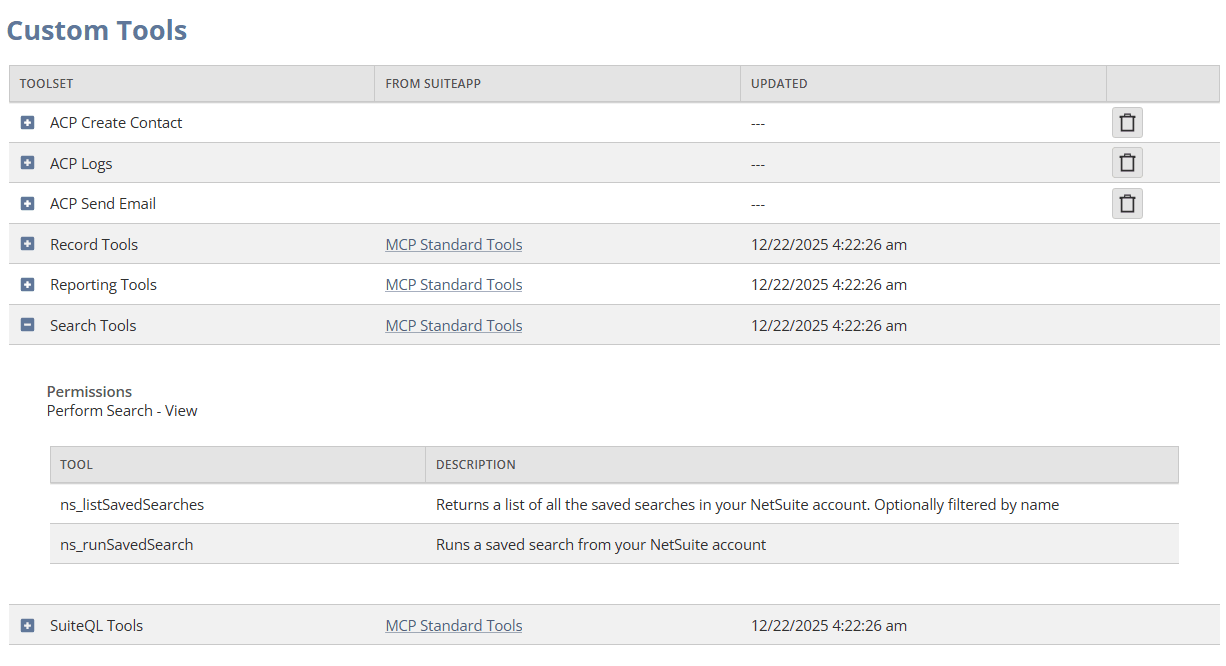Open MCP Standard Tools link for SuiteQL Tools

[x=454, y=625]
